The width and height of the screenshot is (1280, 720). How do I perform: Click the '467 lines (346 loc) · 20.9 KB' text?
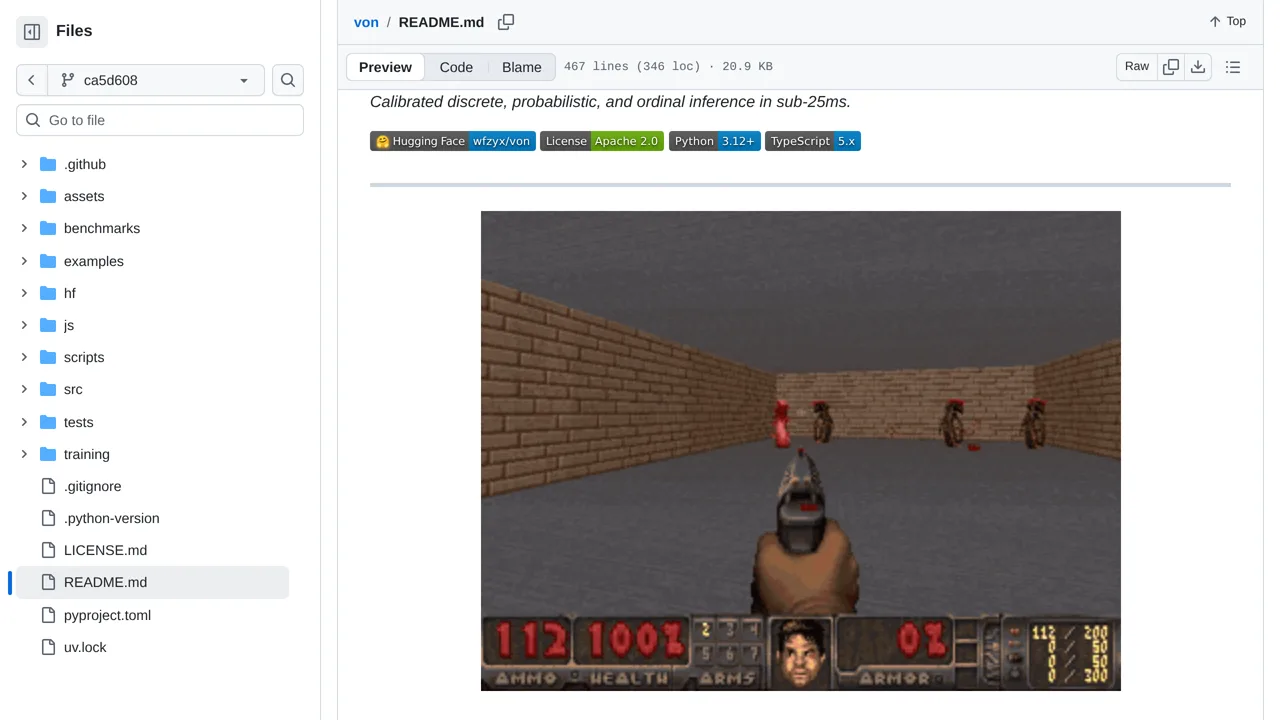(x=668, y=67)
